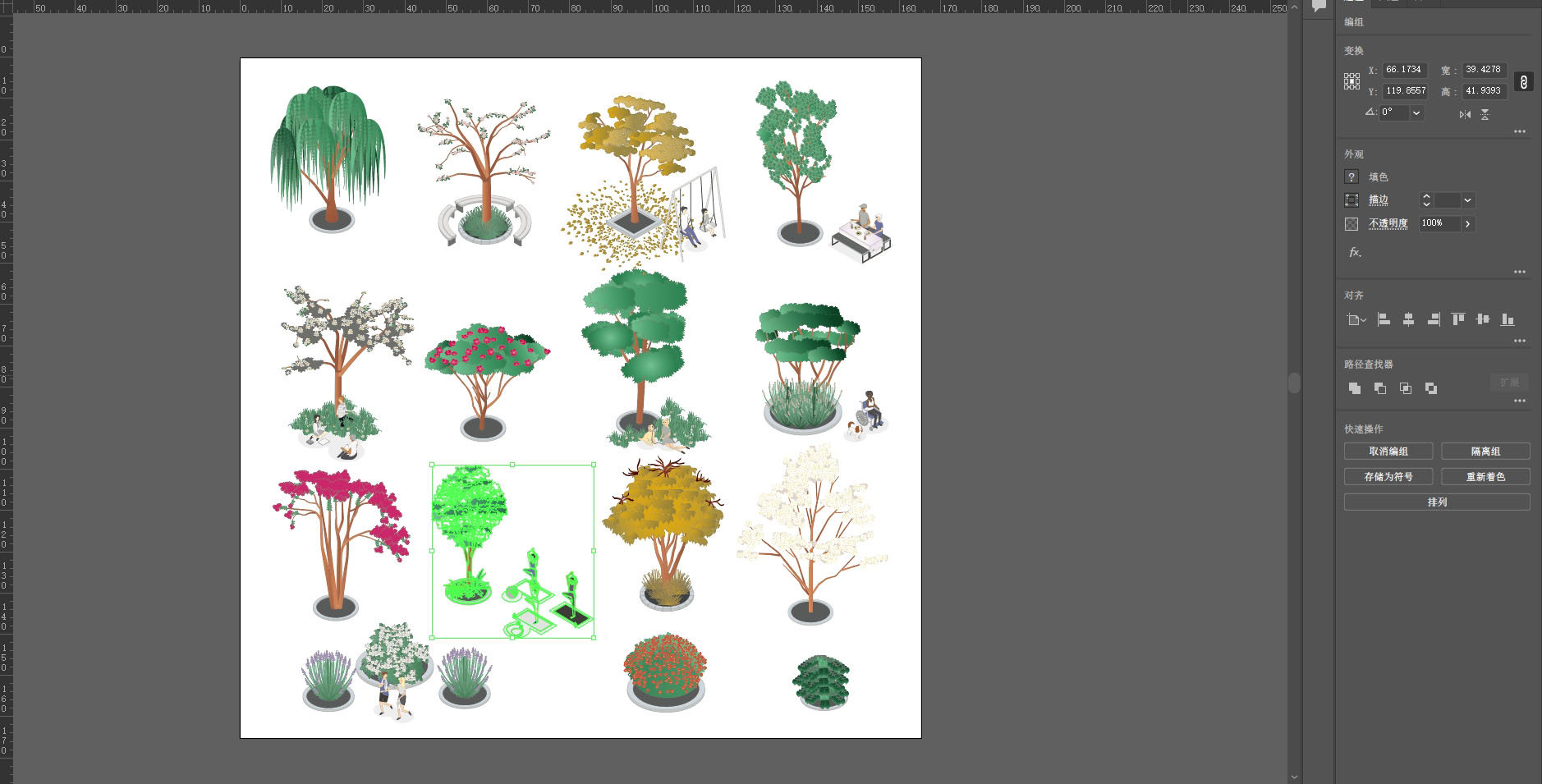Screen dimensions: 1542x784
Task: Click the X position input field
Action: pyautogui.click(x=1404, y=70)
